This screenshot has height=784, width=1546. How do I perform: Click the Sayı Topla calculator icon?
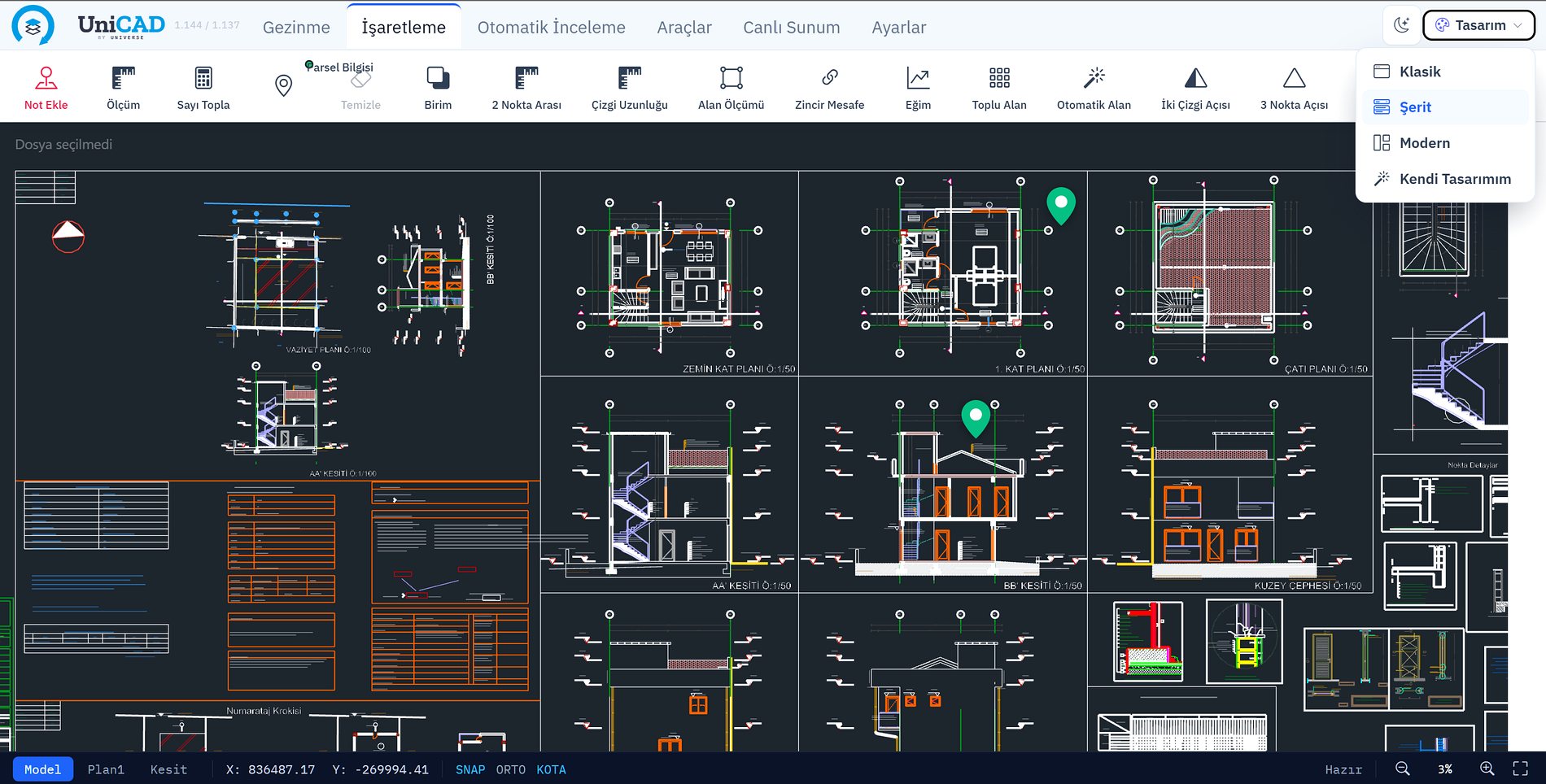[x=203, y=78]
